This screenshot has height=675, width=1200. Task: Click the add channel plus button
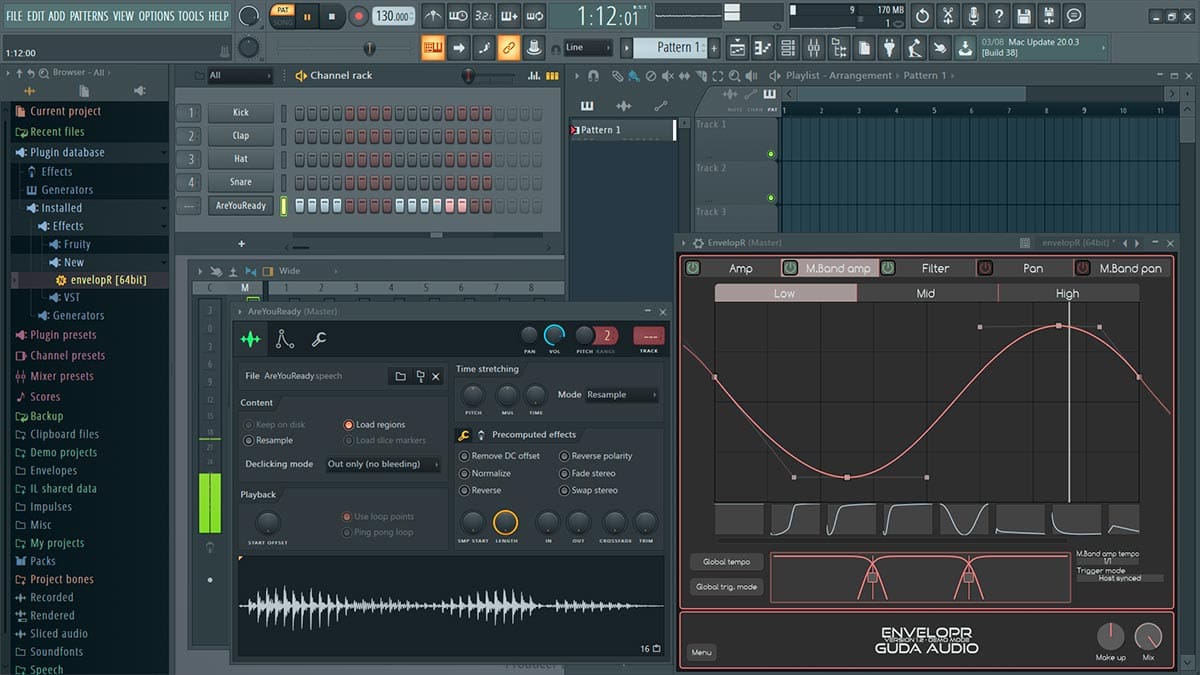[x=241, y=243]
